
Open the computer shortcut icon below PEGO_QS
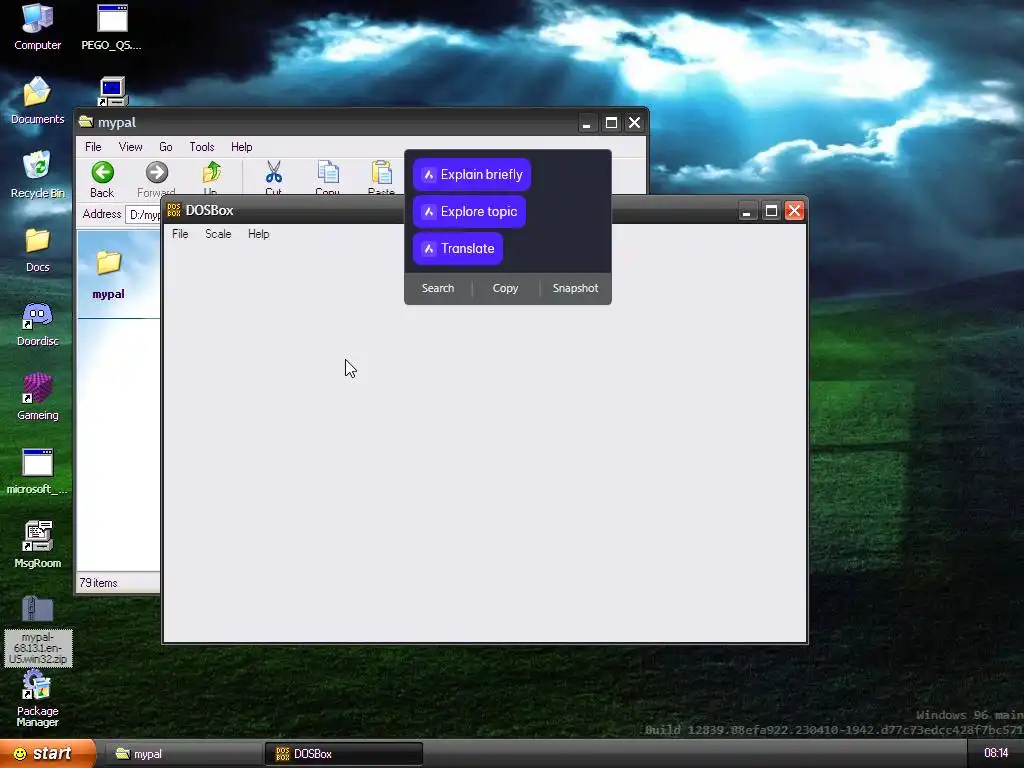pyautogui.click(x=112, y=91)
